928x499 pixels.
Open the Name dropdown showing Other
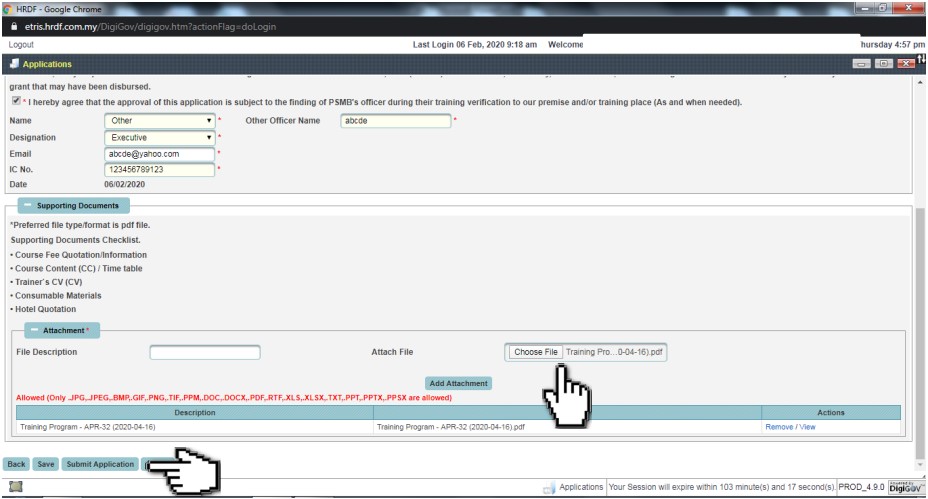tap(160, 121)
